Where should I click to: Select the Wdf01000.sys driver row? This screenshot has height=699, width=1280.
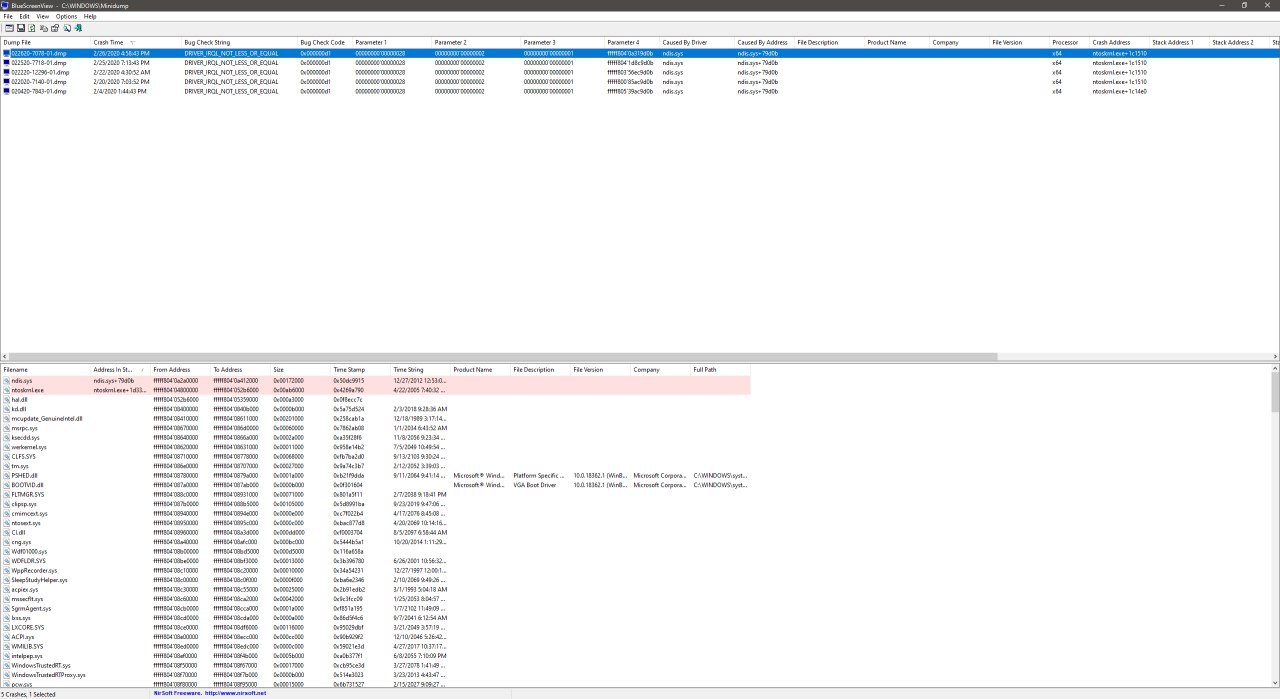[x=375, y=552]
